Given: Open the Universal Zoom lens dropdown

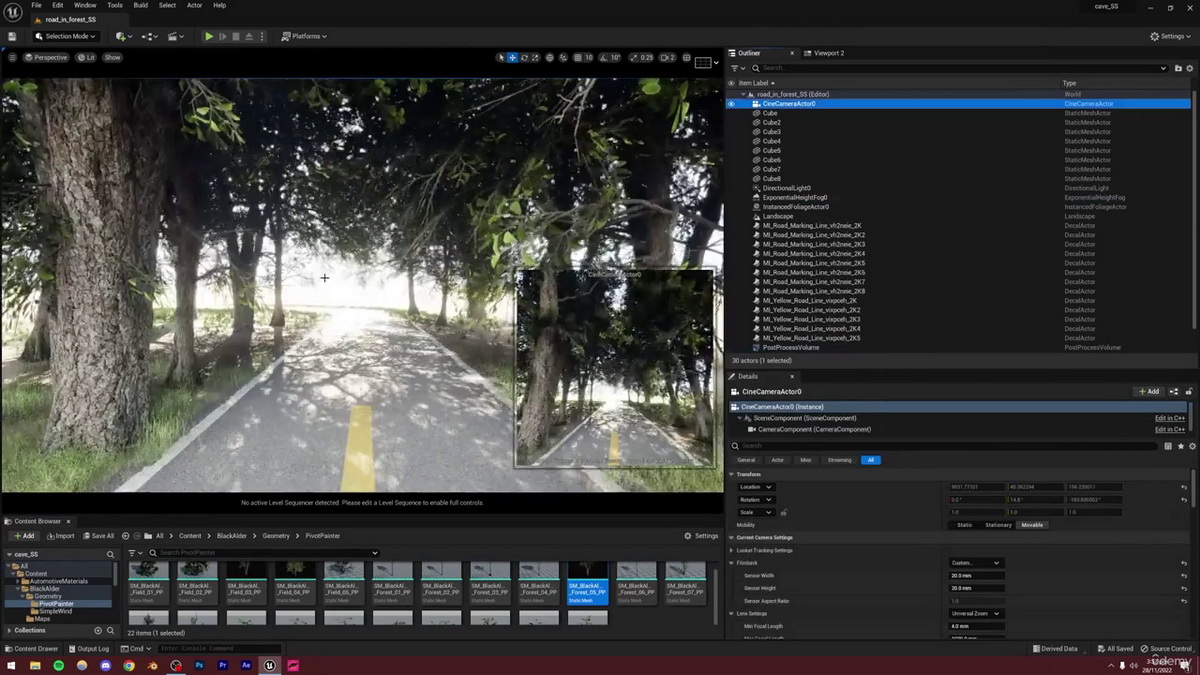Looking at the screenshot, I should coord(976,613).
